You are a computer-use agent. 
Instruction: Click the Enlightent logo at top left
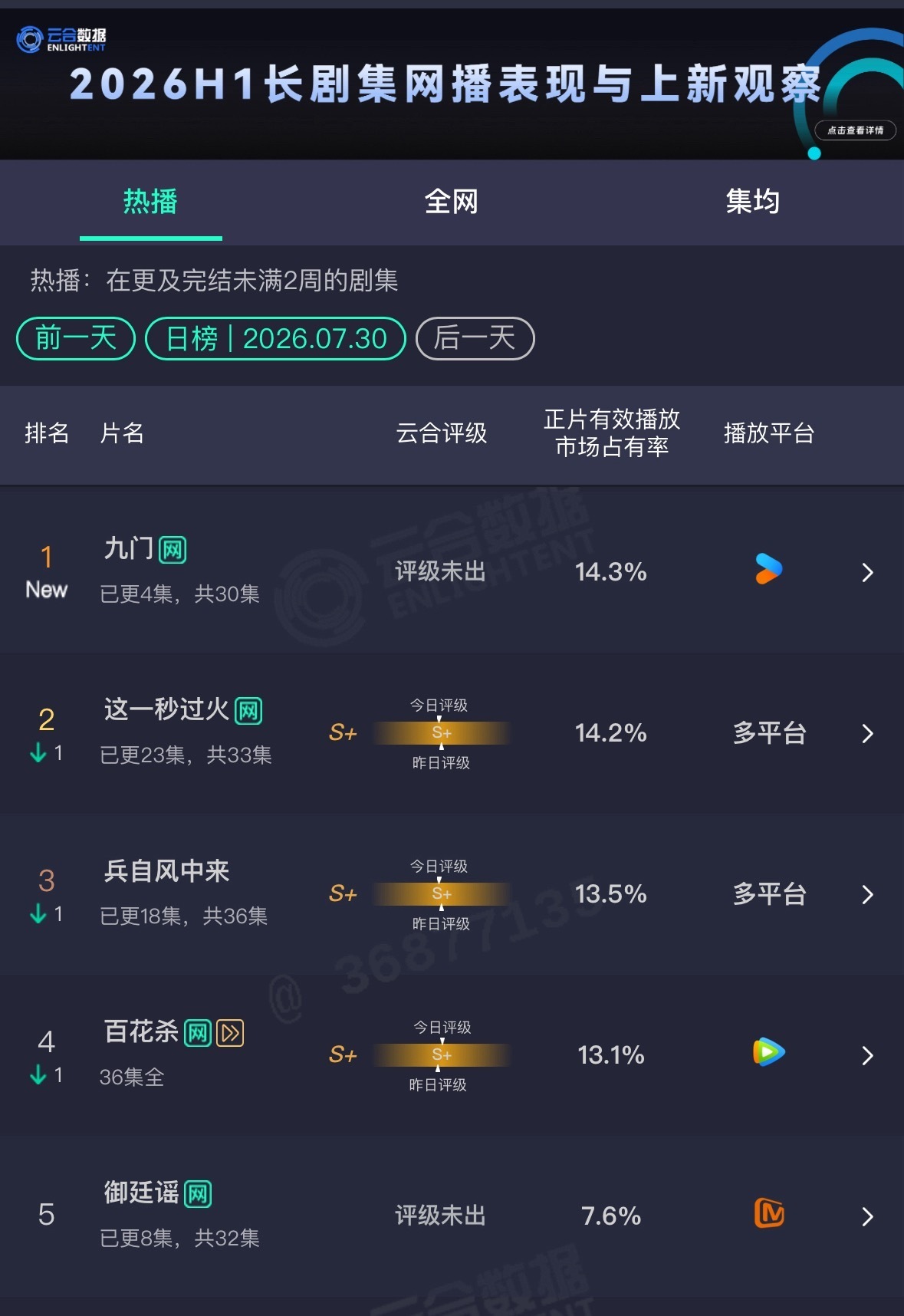(61, 39)
